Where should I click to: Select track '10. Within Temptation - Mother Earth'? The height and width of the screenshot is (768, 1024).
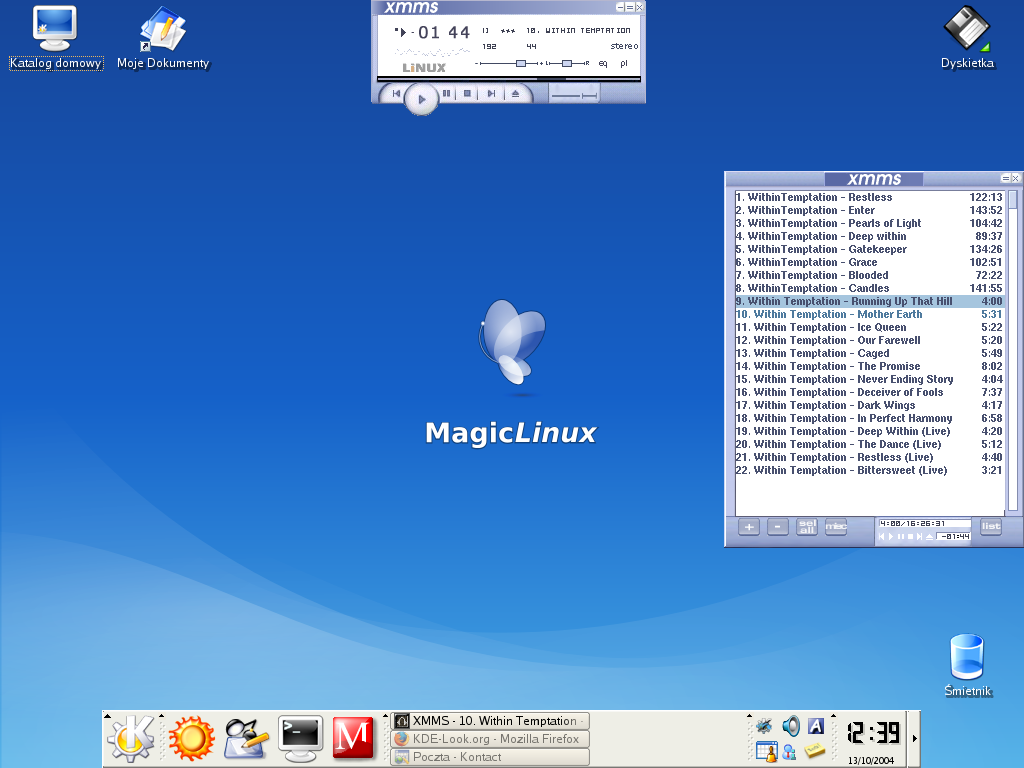[869, 314]
